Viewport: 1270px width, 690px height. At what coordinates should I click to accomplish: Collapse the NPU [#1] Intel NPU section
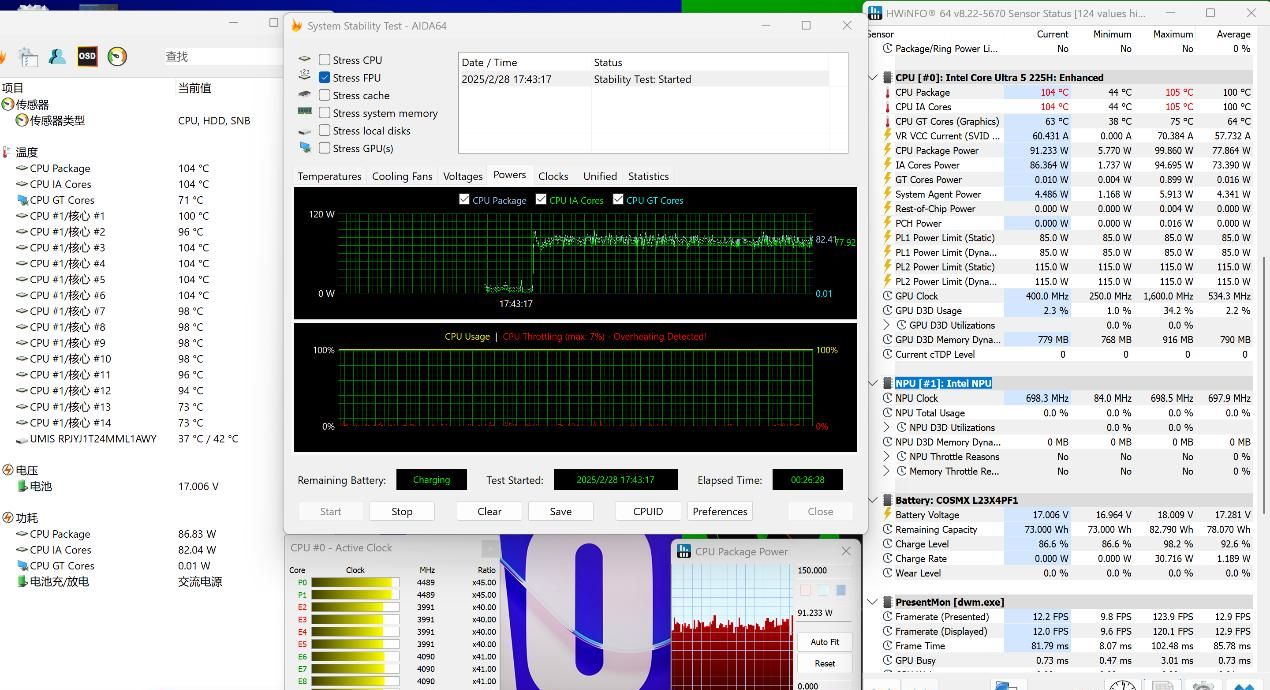[873, 383]
